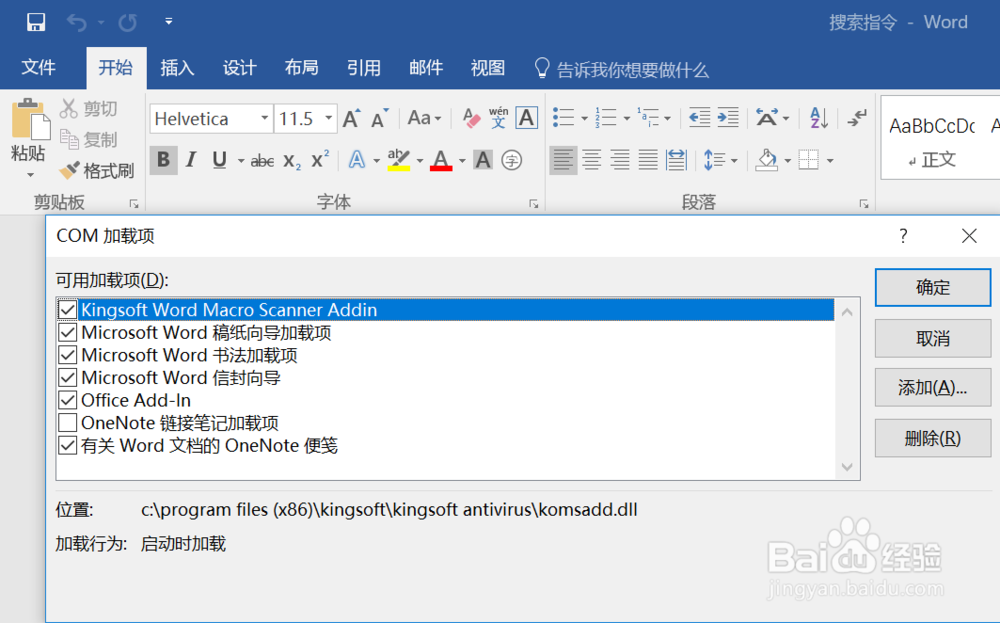Click 取消 button in COM dialog
1000x623 pixels.
coord(932,338)
